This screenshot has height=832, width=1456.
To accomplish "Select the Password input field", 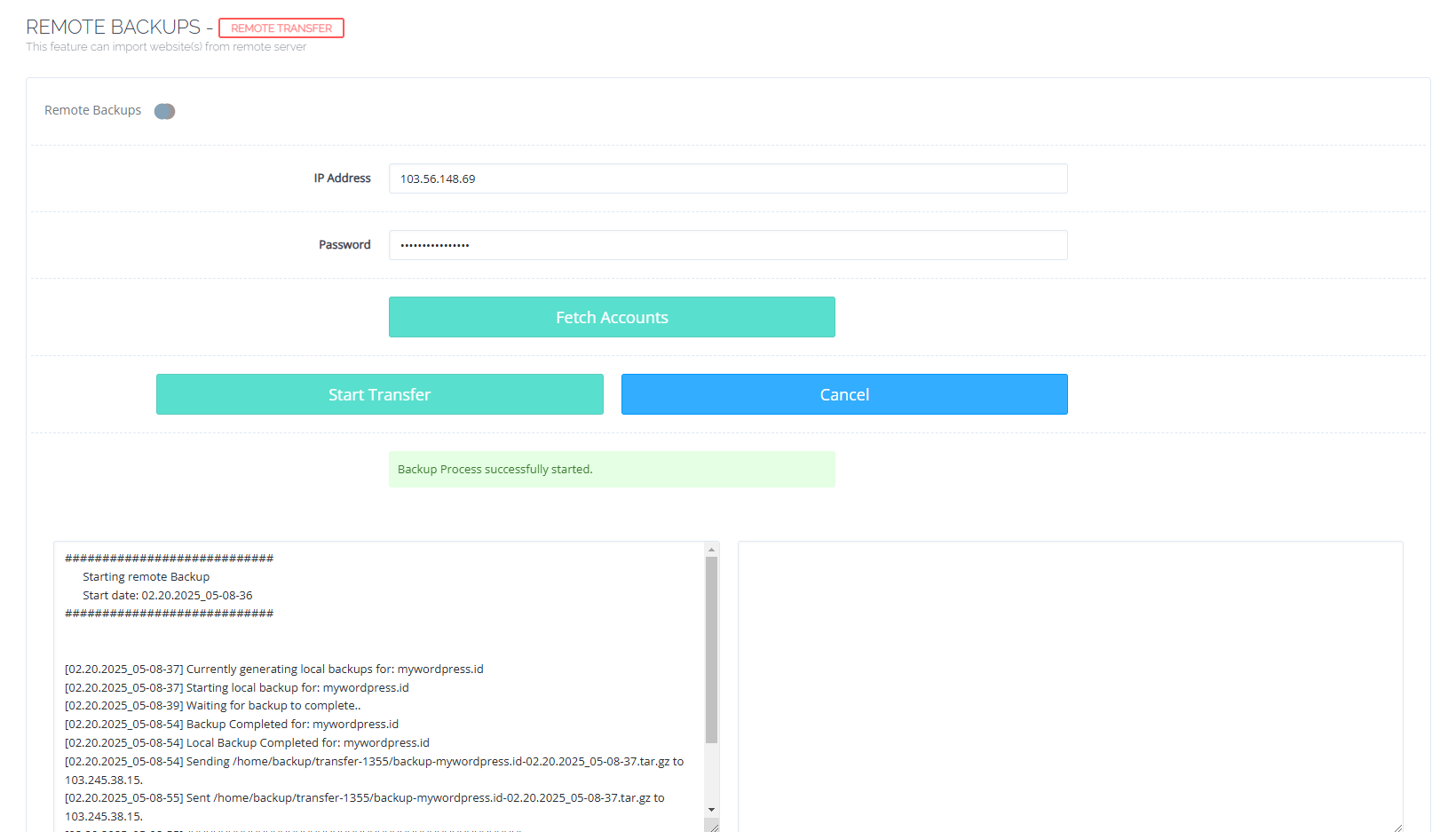I will [728, 245].
